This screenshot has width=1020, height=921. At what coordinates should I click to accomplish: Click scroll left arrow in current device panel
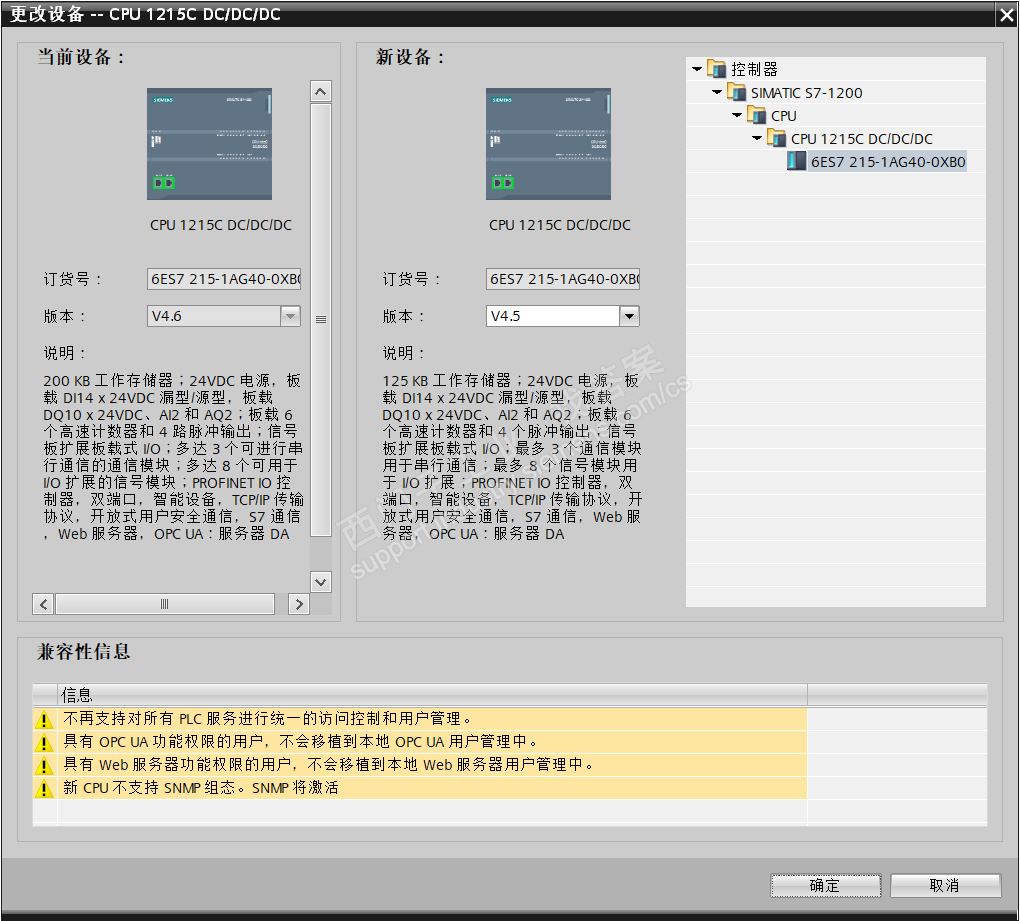(43, 604)
